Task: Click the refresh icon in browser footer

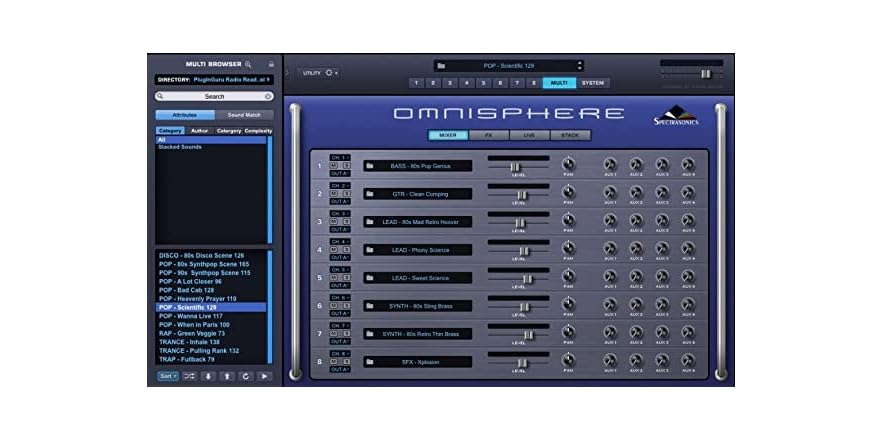Action: pyautogui.click(x=245, y=376)
